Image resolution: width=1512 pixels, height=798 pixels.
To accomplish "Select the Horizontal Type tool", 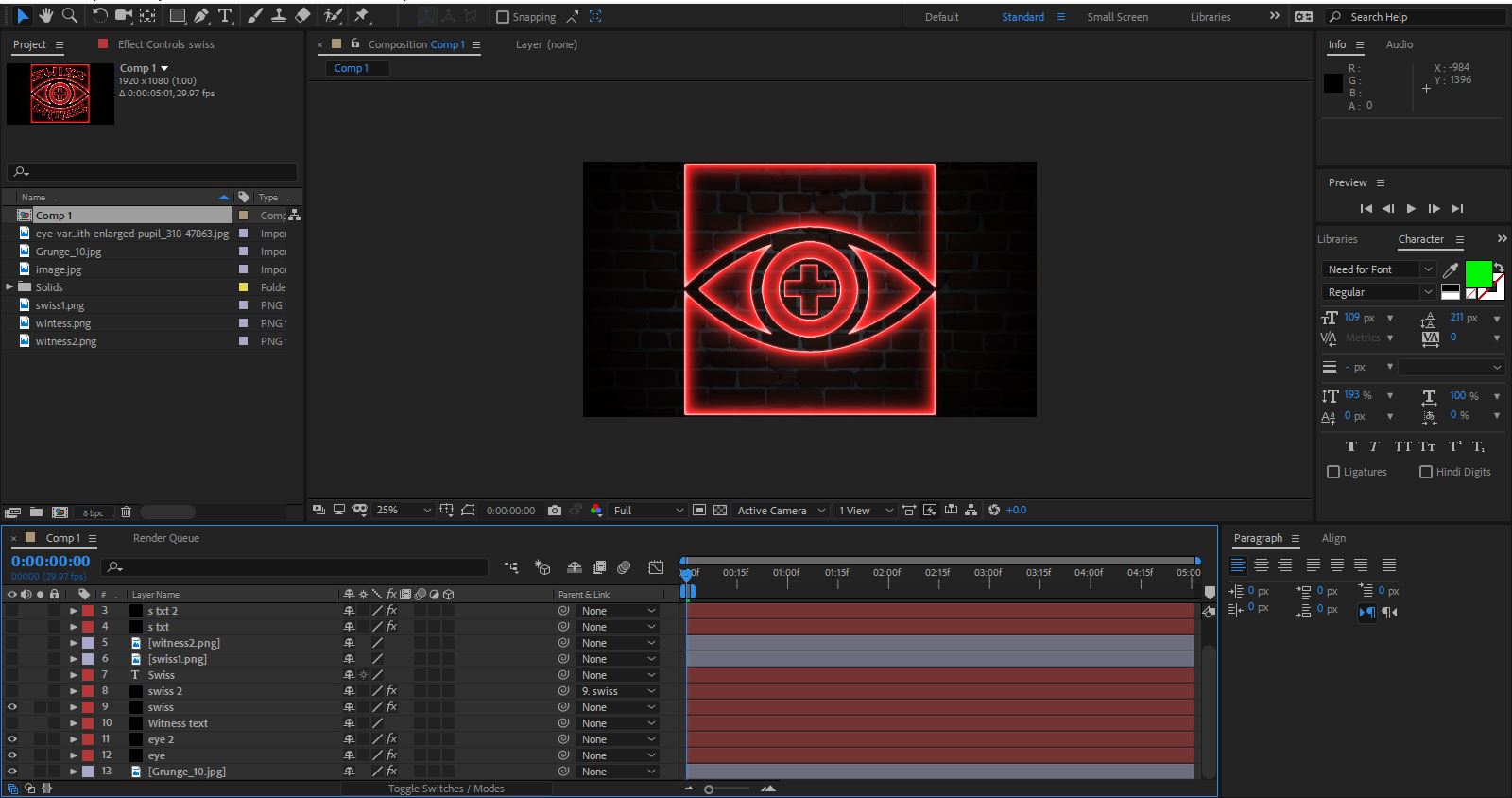I will tap(225, 16).
